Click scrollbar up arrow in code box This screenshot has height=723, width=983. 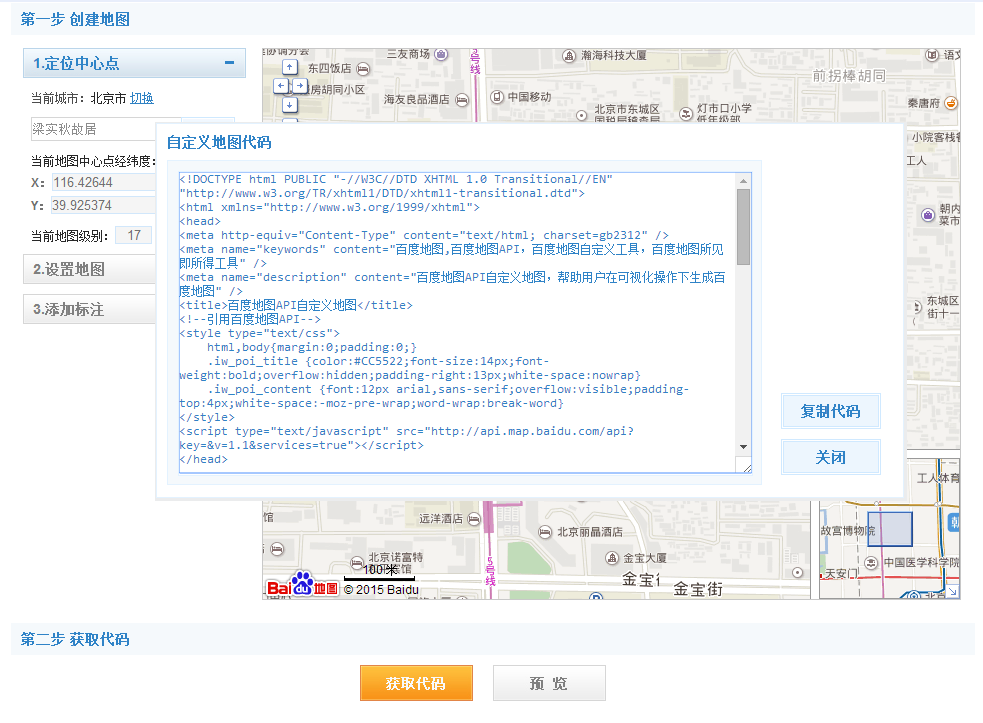(x=744, y=181)
